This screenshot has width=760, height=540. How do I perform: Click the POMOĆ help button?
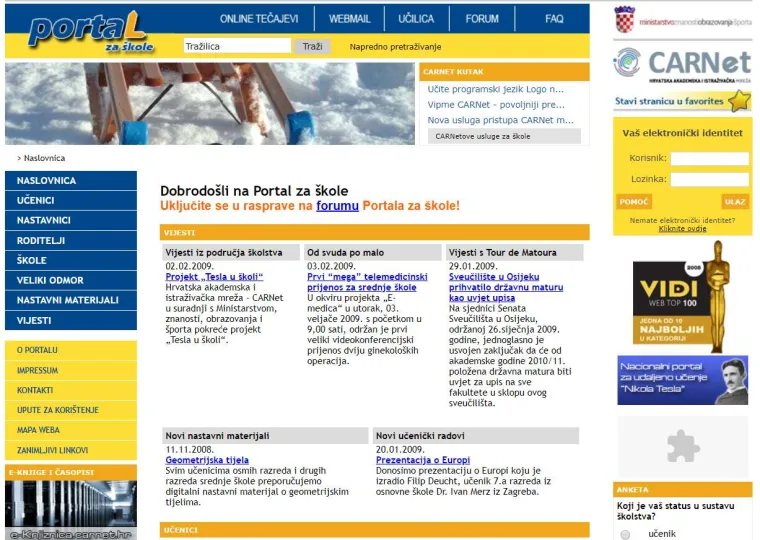(633, 202)
